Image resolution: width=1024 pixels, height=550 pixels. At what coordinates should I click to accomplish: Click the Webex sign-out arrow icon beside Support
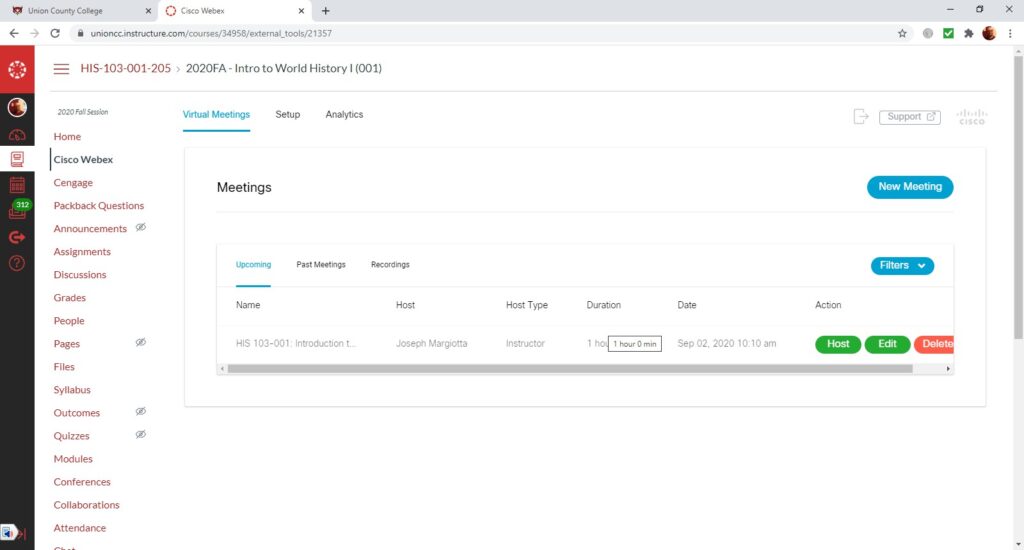point(861,117)
